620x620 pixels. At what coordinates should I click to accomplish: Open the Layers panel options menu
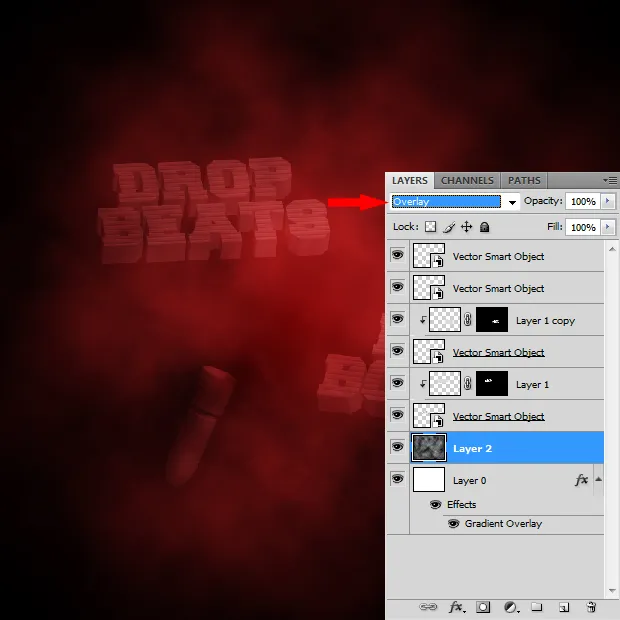(610, 180)
